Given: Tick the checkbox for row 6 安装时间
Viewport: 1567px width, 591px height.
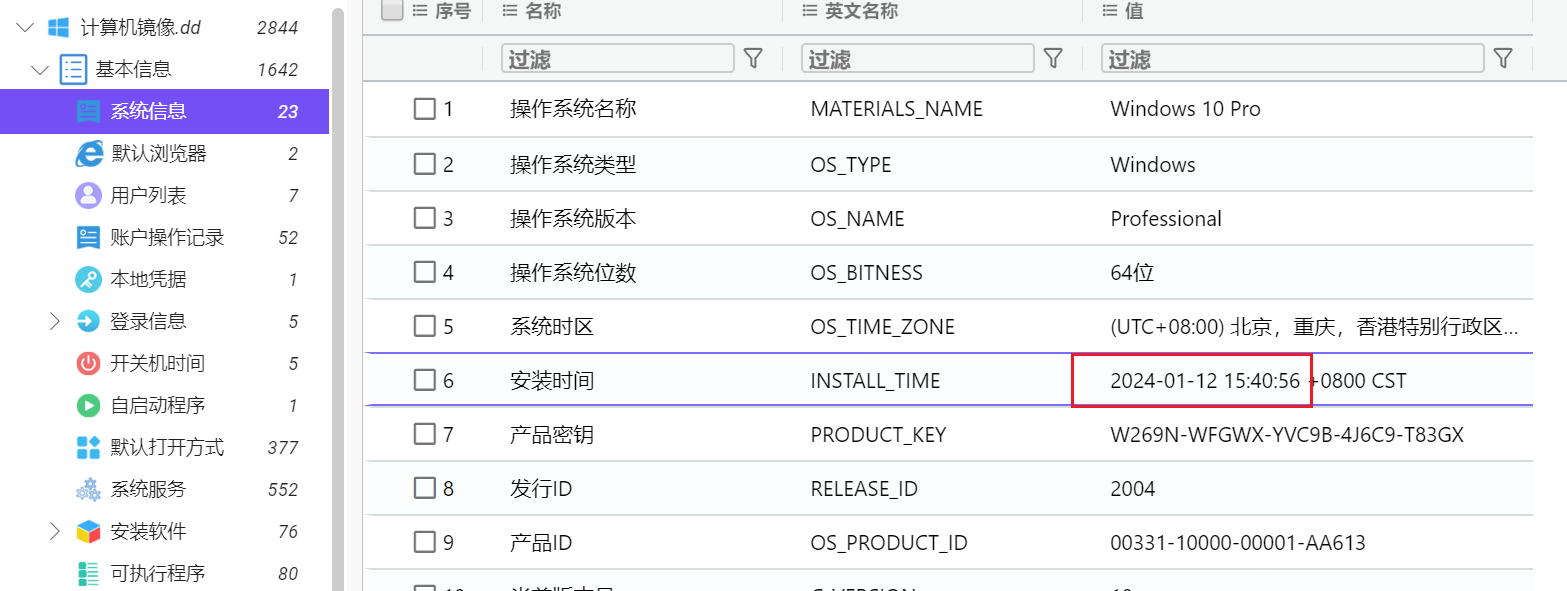Looking at the screenshot, I should (425, 380).
